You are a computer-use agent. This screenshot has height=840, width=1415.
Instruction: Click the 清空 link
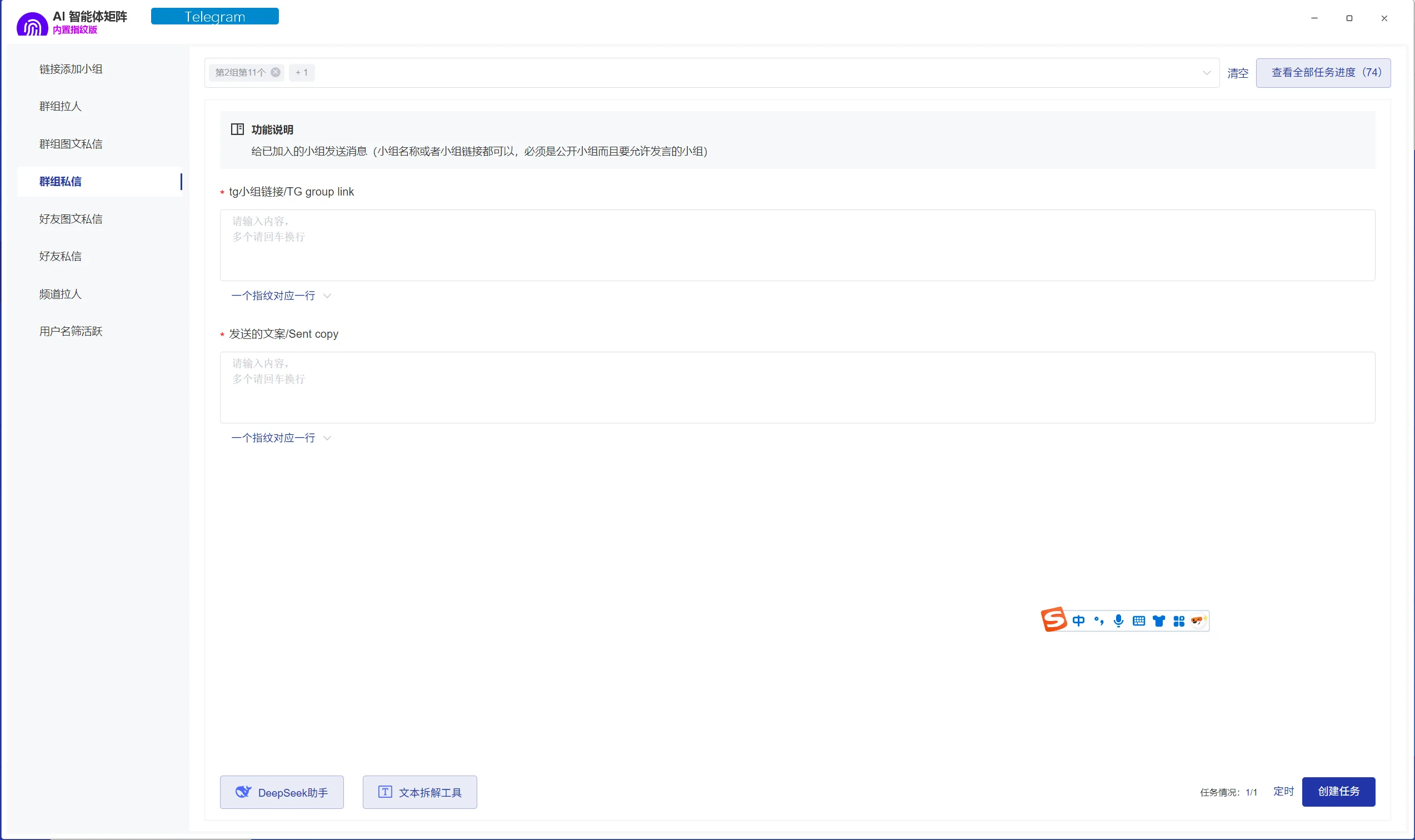(1237, 73)
